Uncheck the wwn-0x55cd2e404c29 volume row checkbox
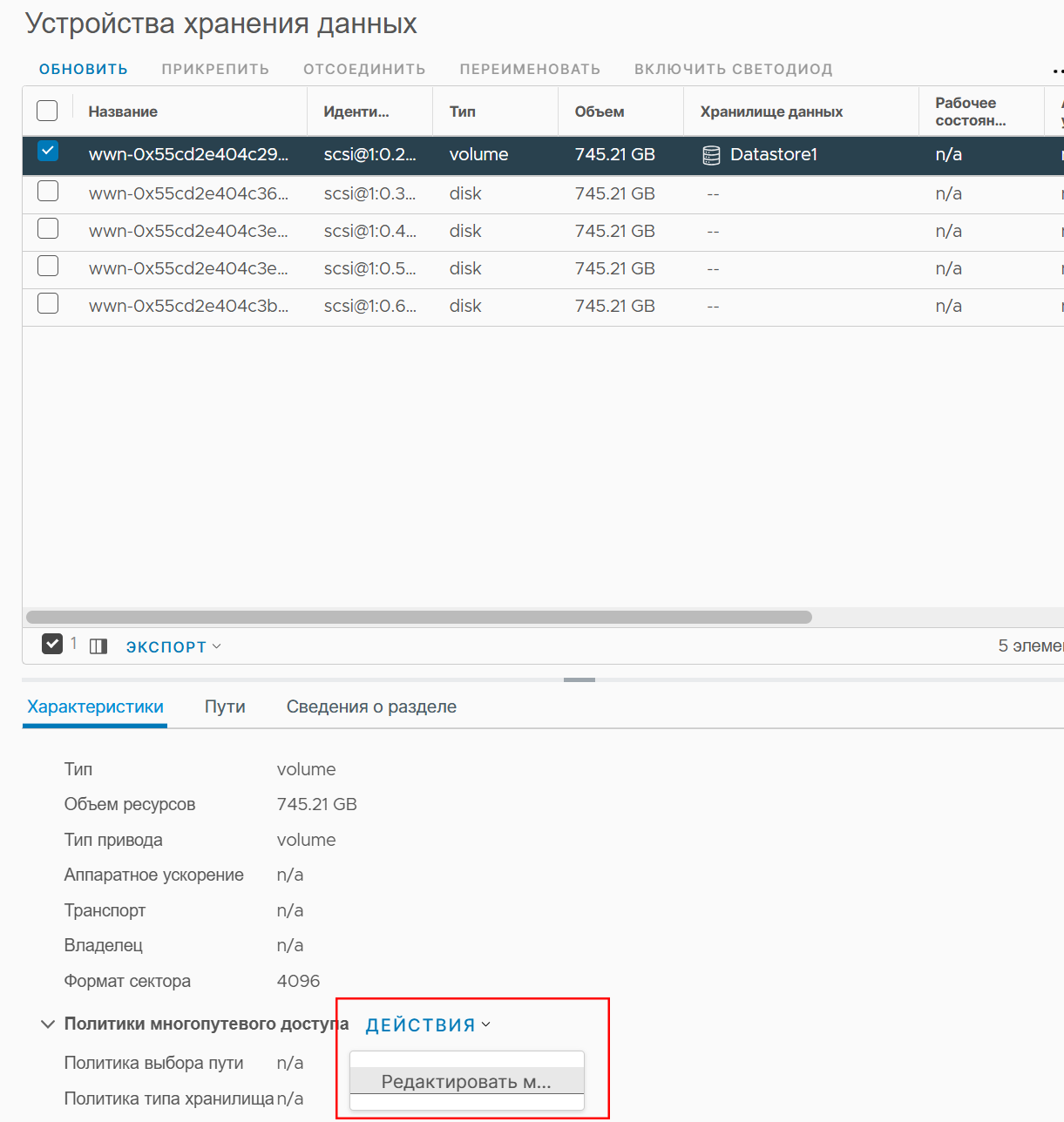This screenshot has width=1064, height=1122. (48, 152)
